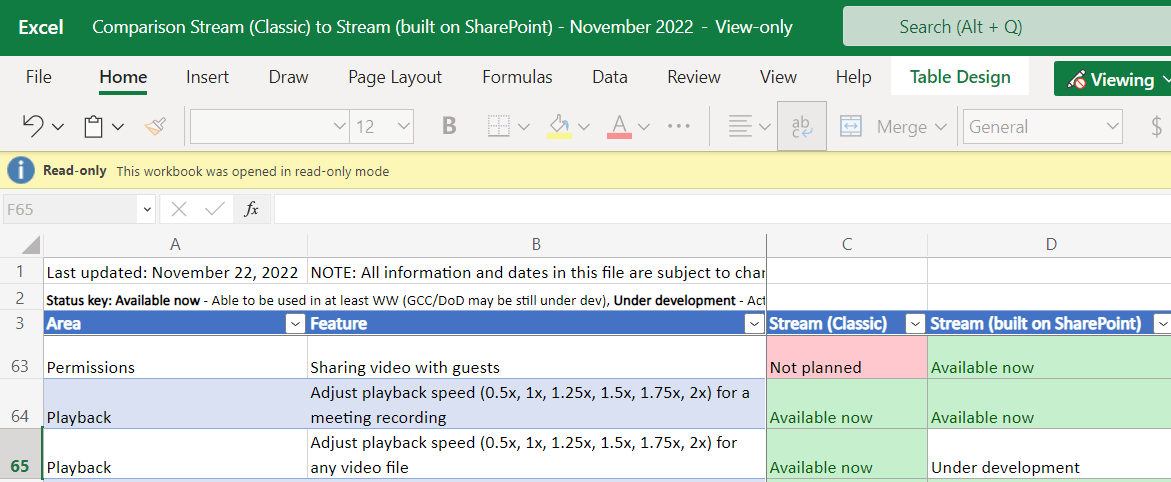This screenshot has height=482, width=1171.
Task: Click the Excel app name
Action: click(41, 27)
